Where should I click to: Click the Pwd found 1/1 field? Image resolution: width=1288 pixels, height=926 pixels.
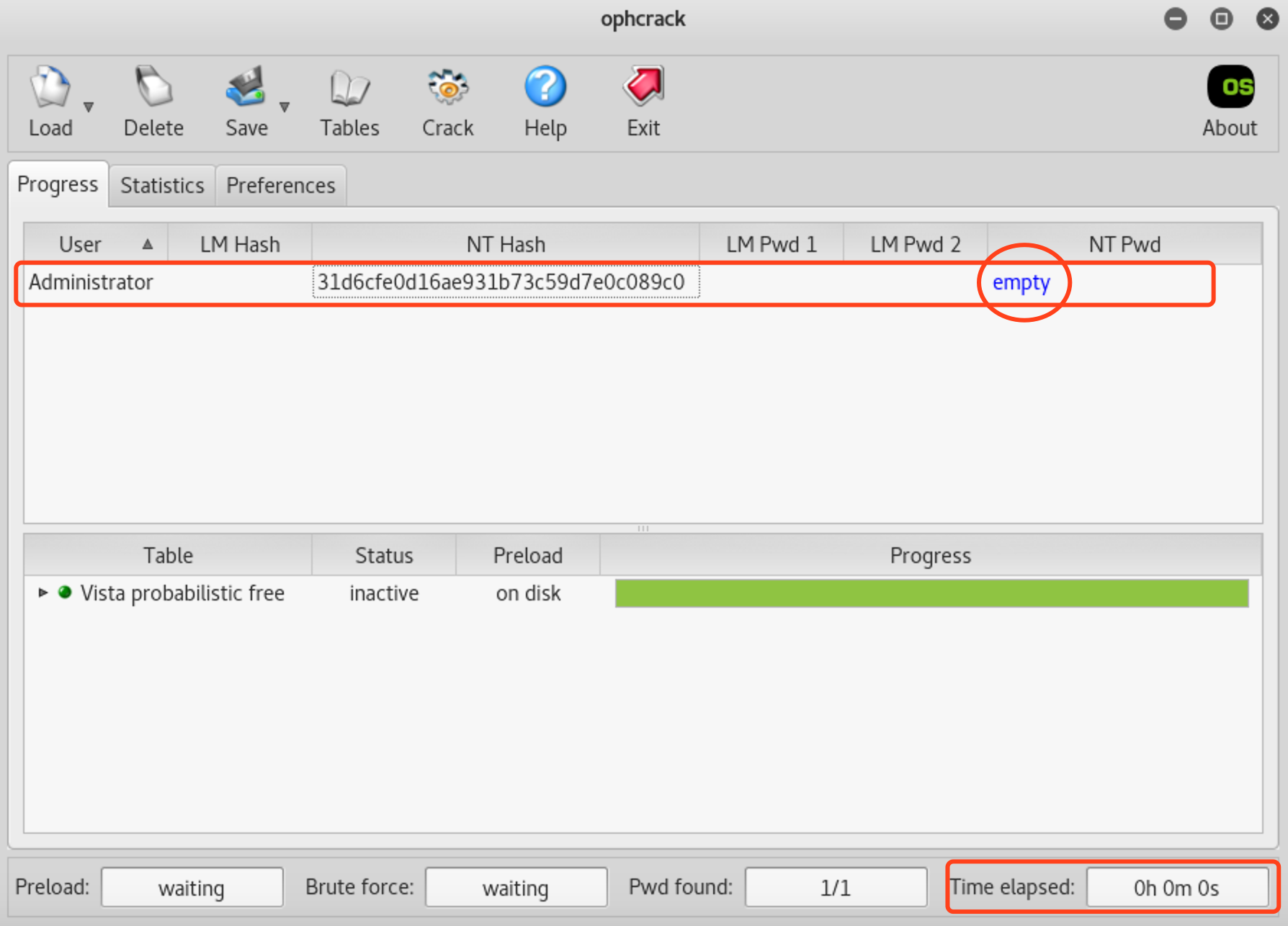(836, 887)
